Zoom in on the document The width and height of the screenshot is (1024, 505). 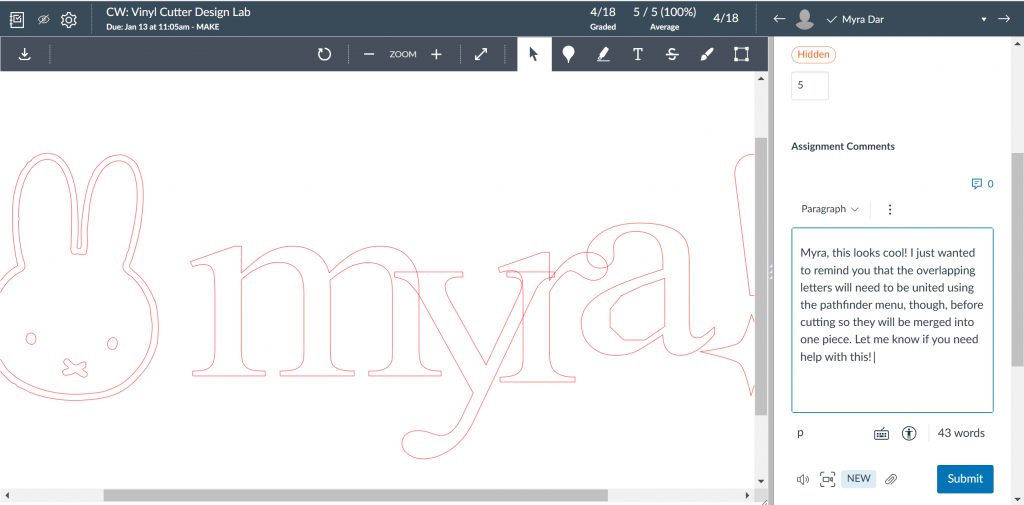point(436,54)
